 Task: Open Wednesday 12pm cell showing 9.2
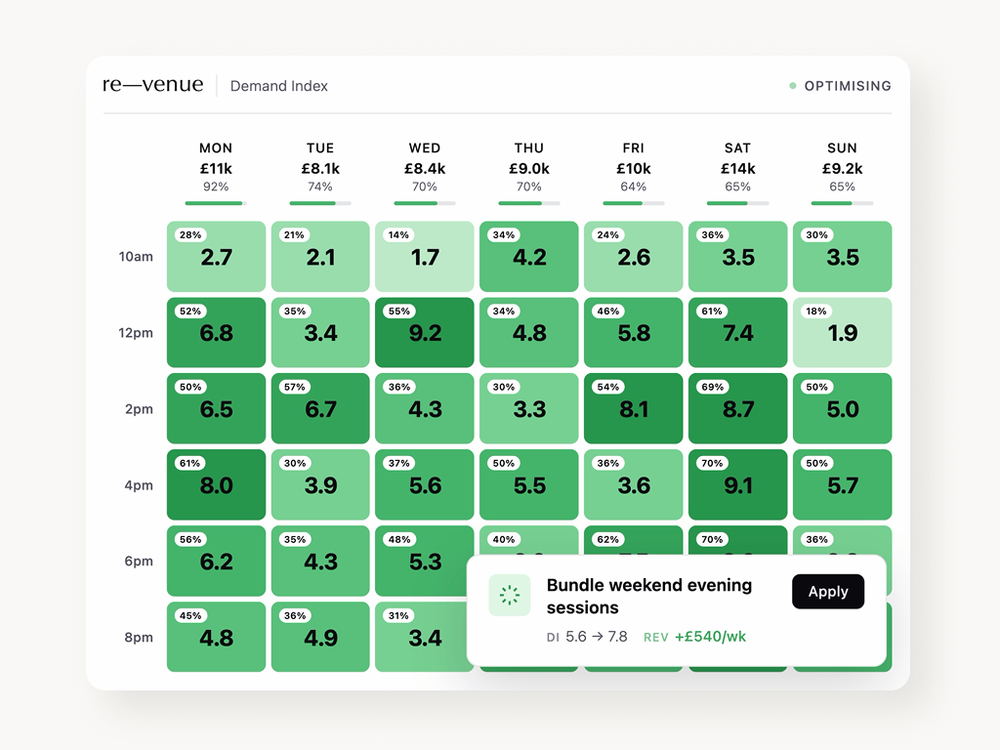tap(425, 332)
